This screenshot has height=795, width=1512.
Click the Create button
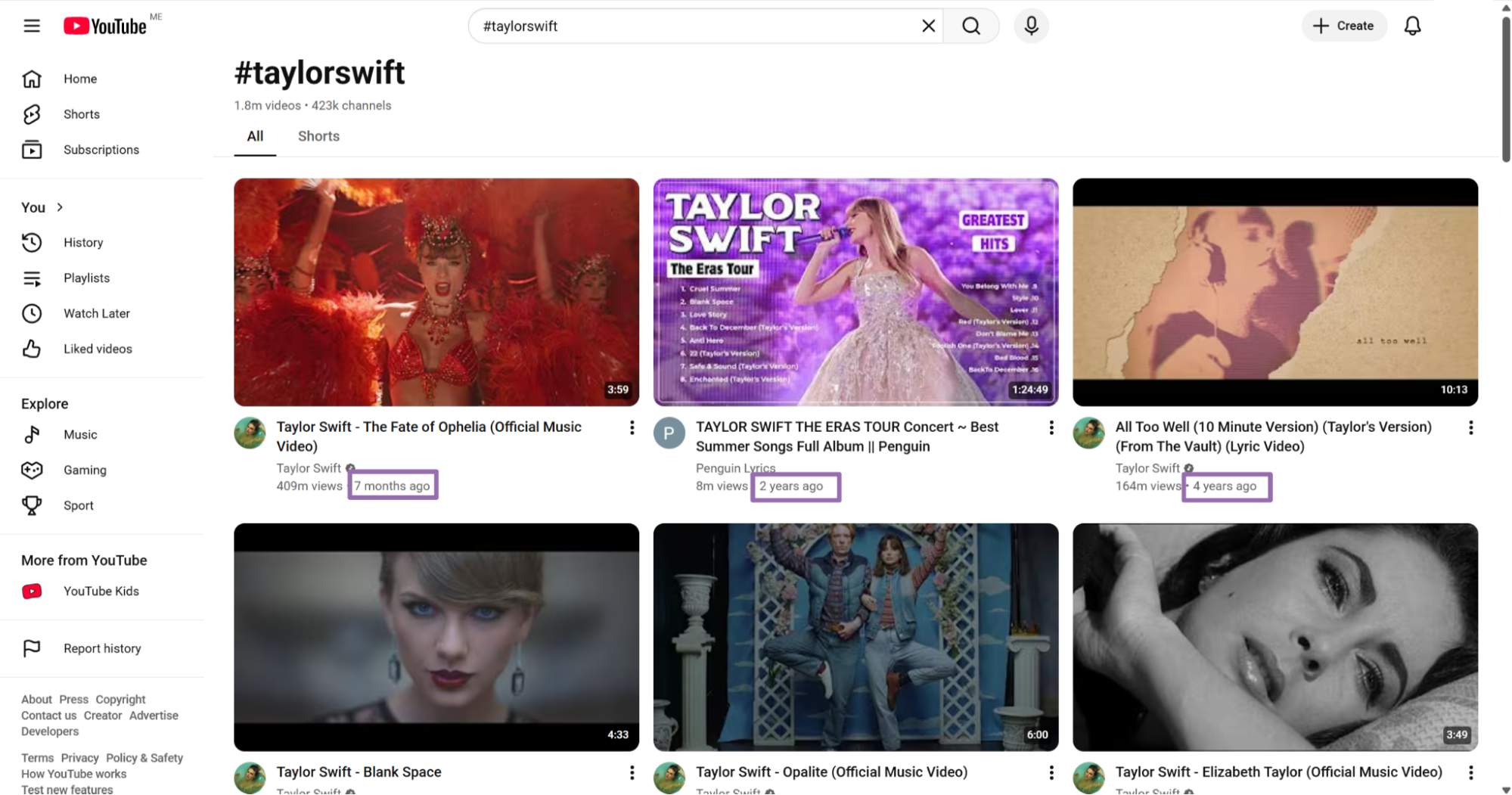point(1343,26)
